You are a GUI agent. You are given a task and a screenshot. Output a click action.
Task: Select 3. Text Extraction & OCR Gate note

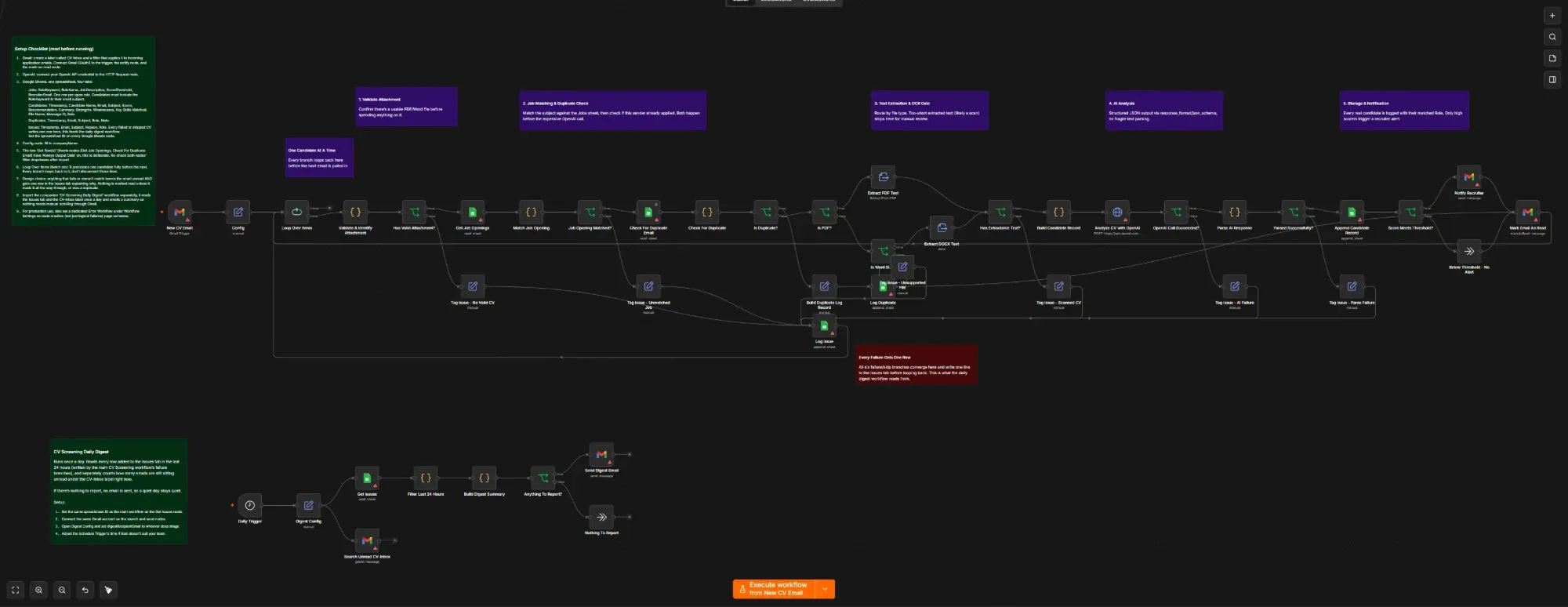[x=930, y=111]
